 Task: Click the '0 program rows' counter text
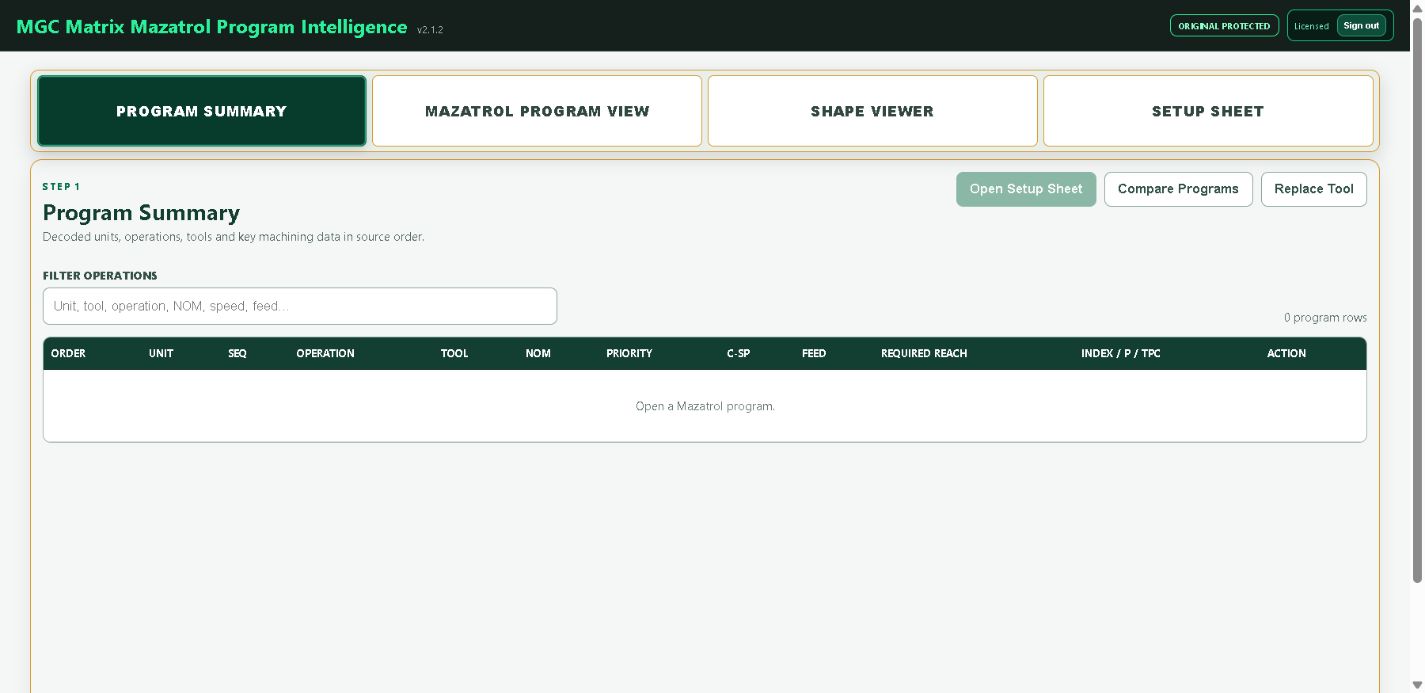coord(1325,318)
